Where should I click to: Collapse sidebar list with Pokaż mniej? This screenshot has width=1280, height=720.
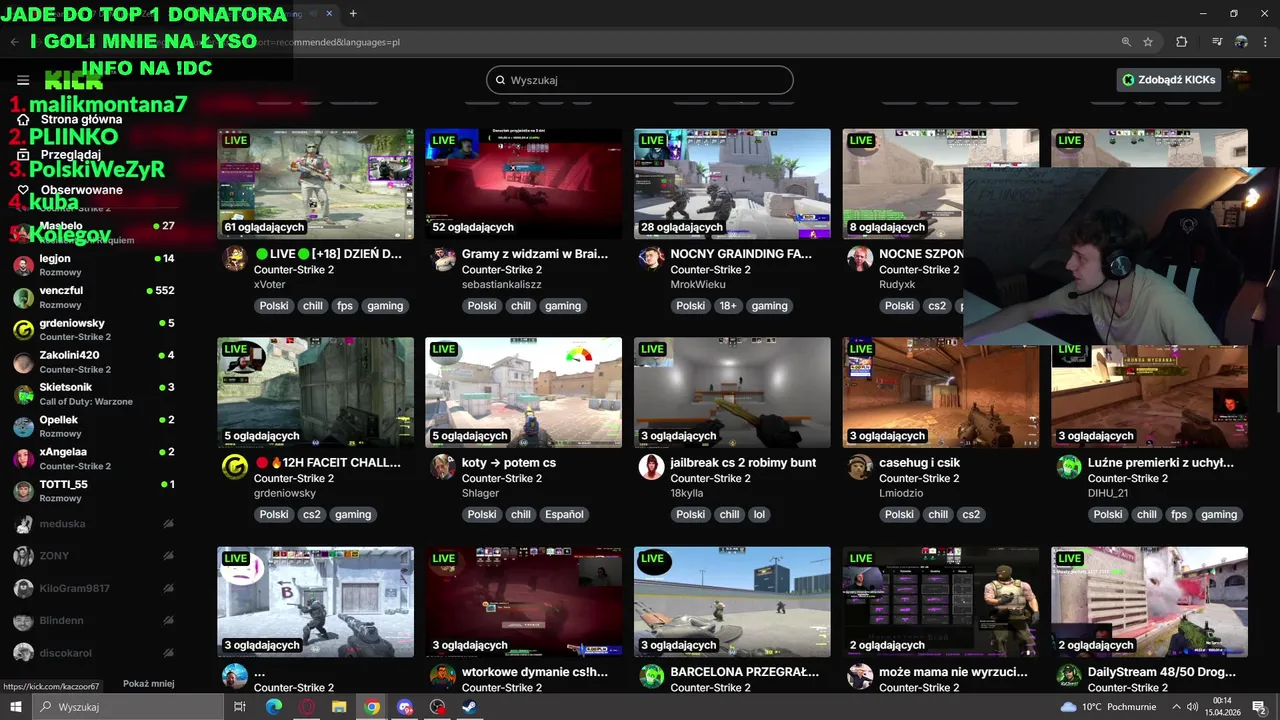pyautogui.click(x=148, y=684)
